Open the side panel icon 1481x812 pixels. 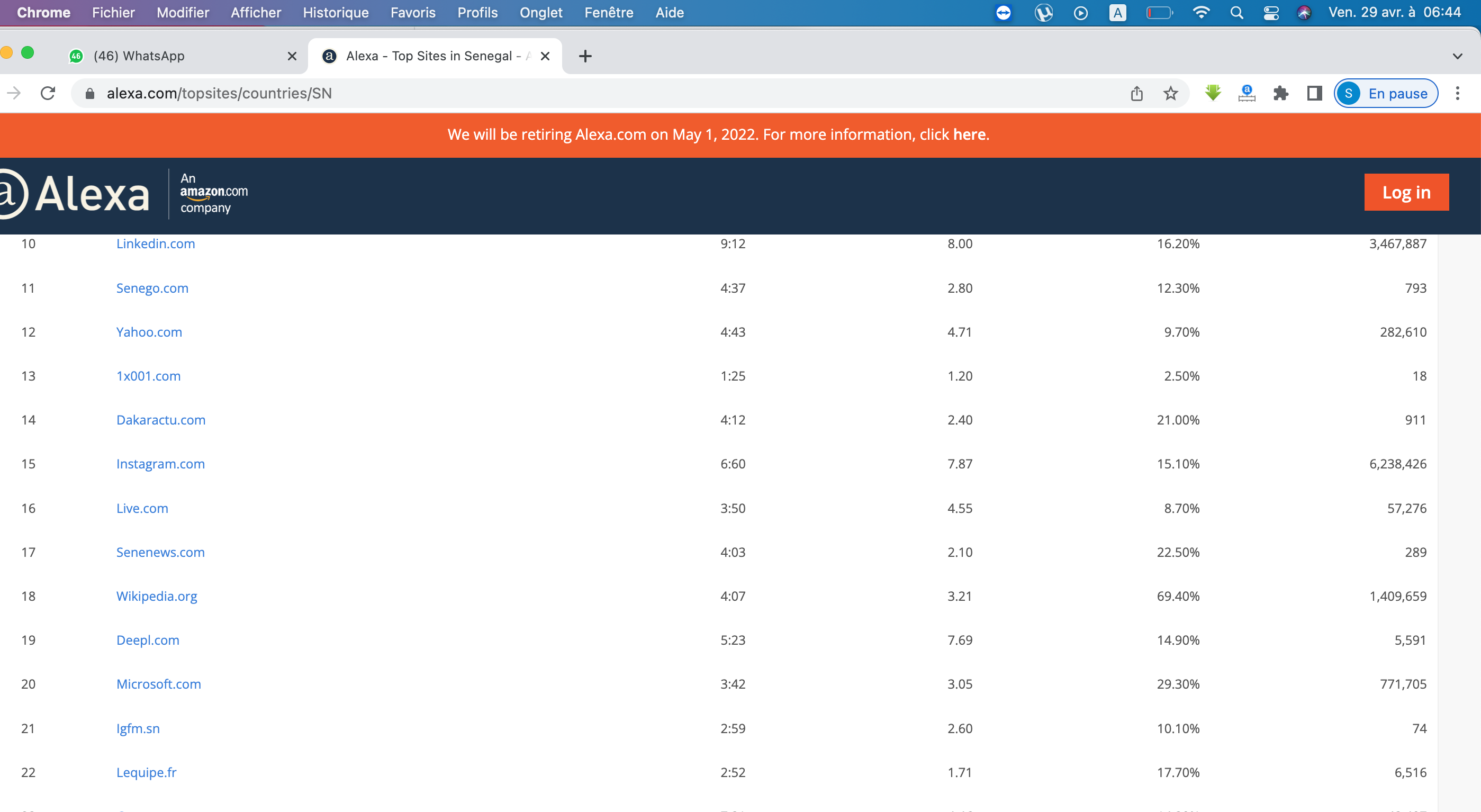point(1314,93)
